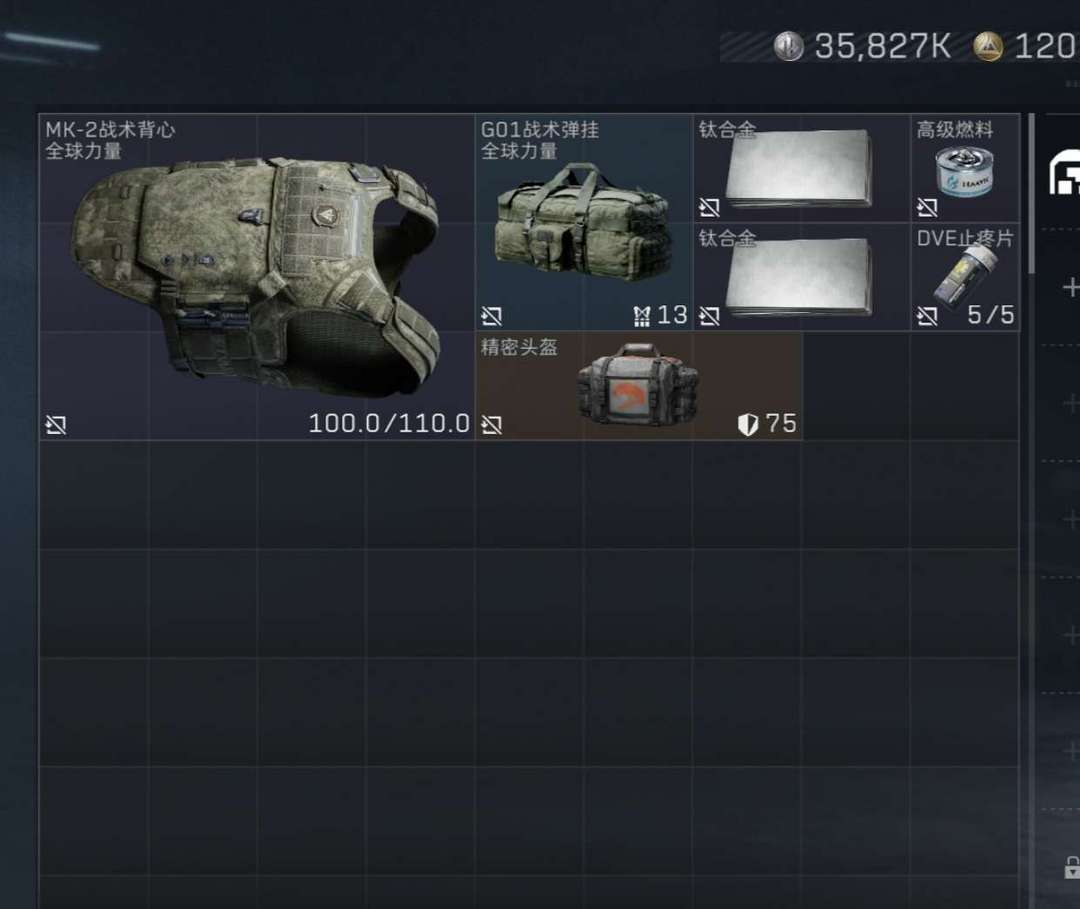Pick the DVE止疼片 painkiller bottle
The width and height of the screenshot is (1080, 909).
(x=965, y=277)
